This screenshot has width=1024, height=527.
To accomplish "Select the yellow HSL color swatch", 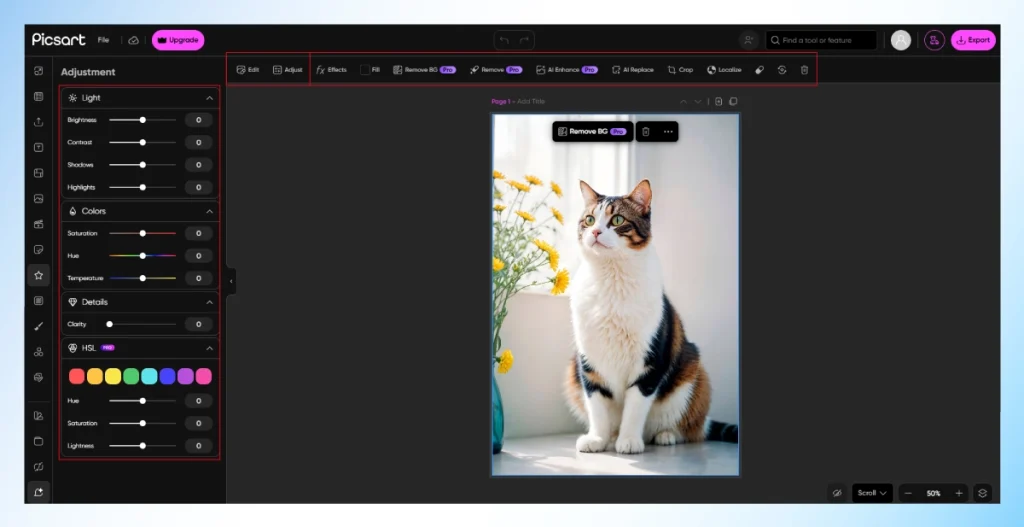I will coord(113,376).
